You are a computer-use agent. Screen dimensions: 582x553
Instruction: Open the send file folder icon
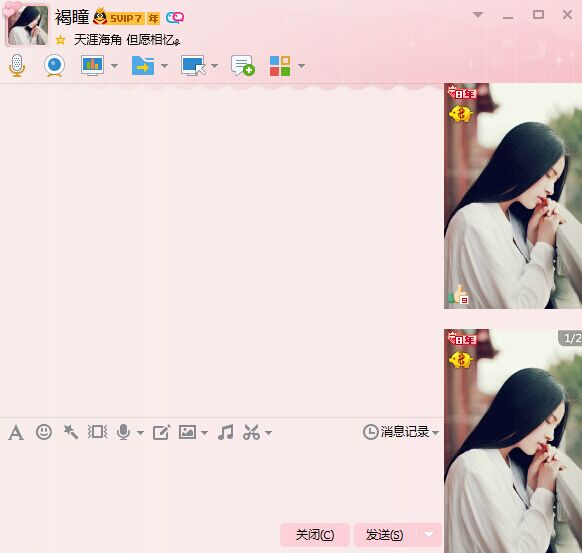(x=143, y=66)
